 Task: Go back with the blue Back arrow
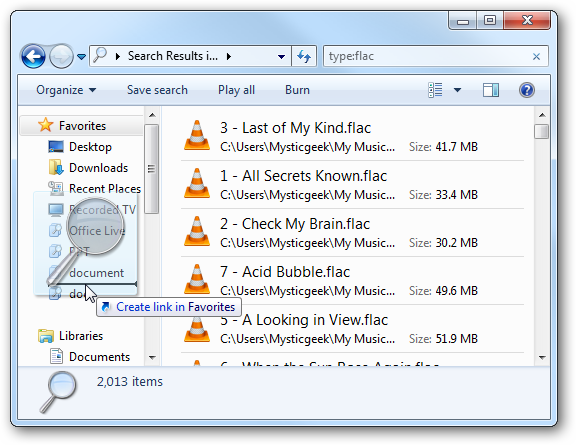33,56
